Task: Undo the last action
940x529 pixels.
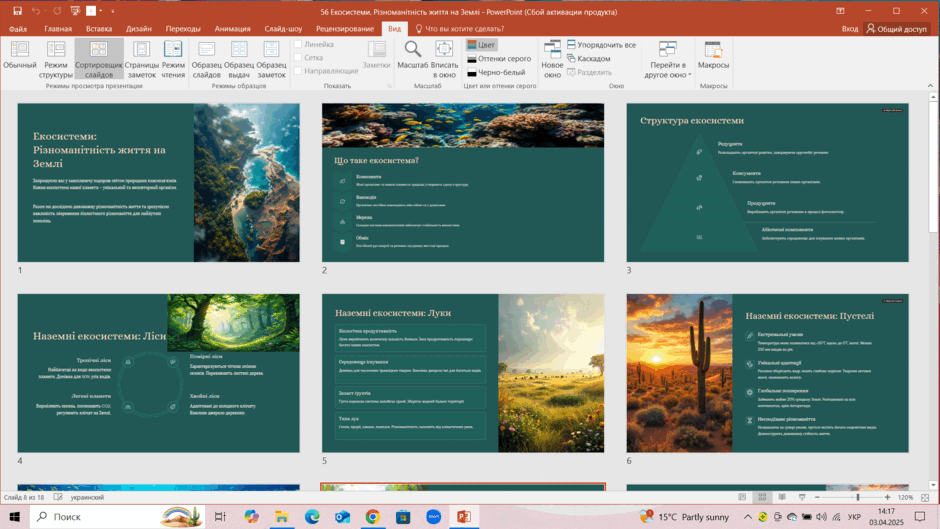Action: [x=35, y=11]
